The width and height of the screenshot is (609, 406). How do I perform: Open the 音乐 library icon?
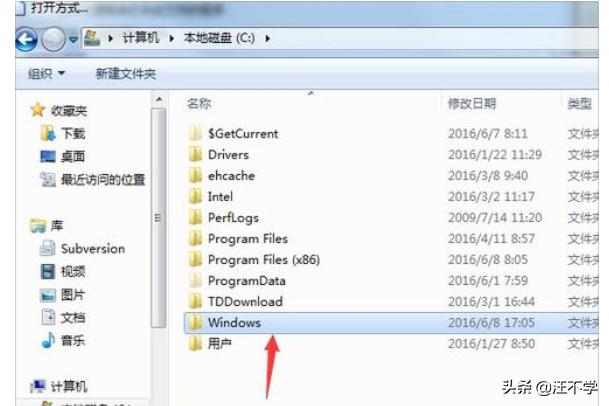(x=48, y=340)
